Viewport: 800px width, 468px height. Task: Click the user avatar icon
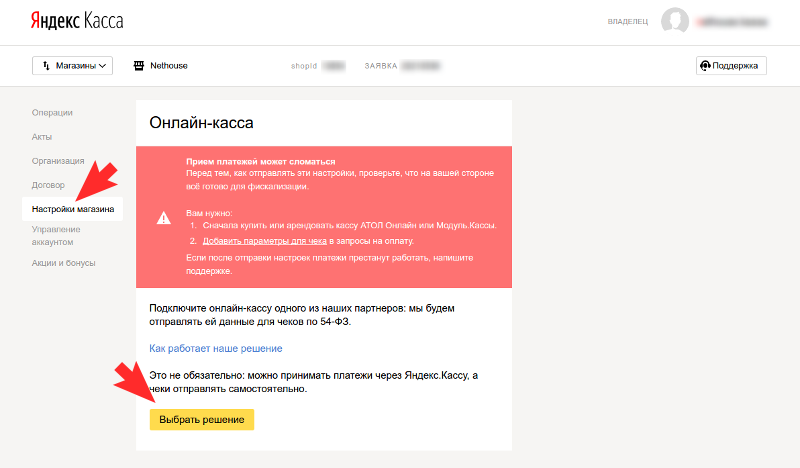674,21
